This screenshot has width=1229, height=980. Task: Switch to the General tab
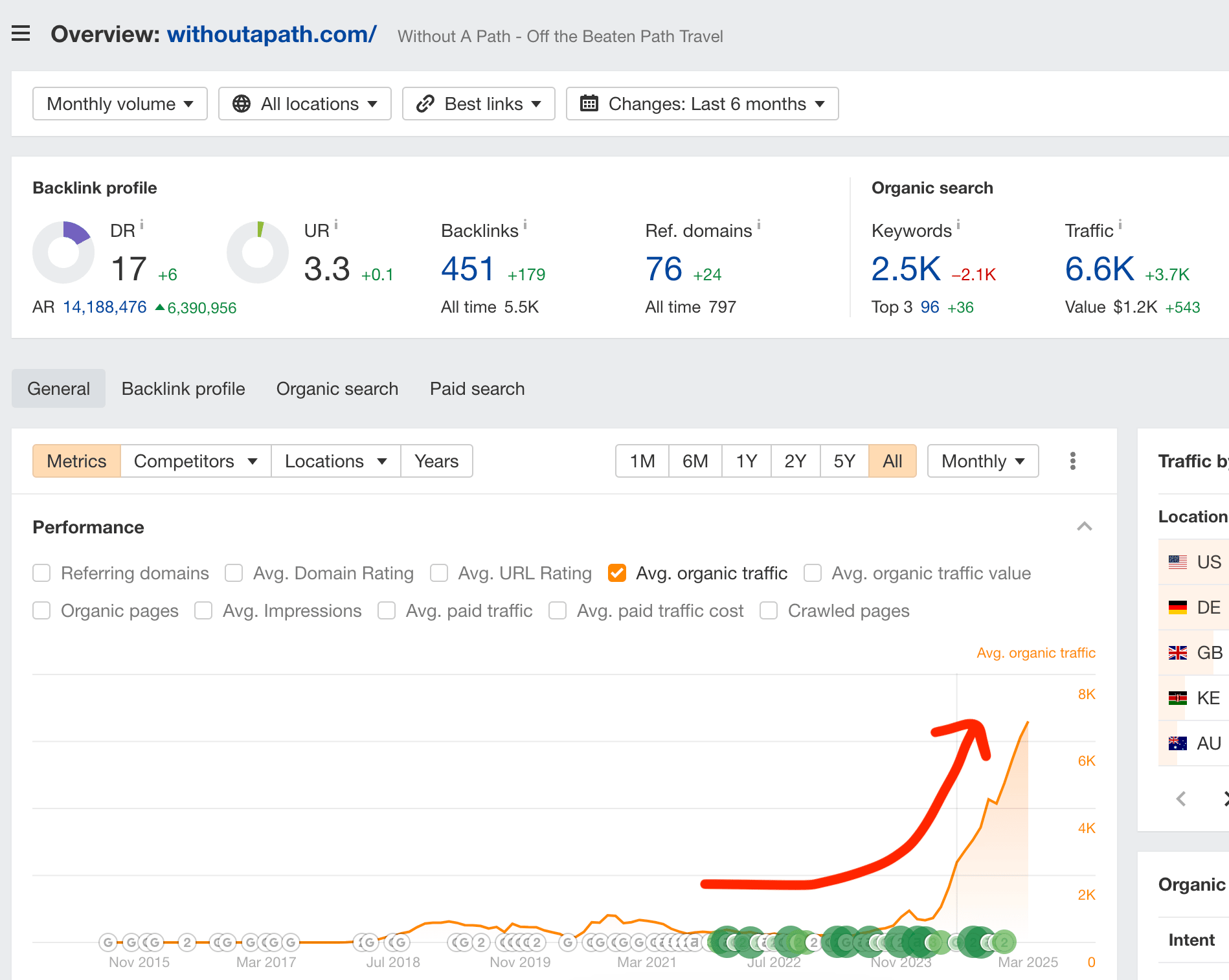click(x=58, y=388)
